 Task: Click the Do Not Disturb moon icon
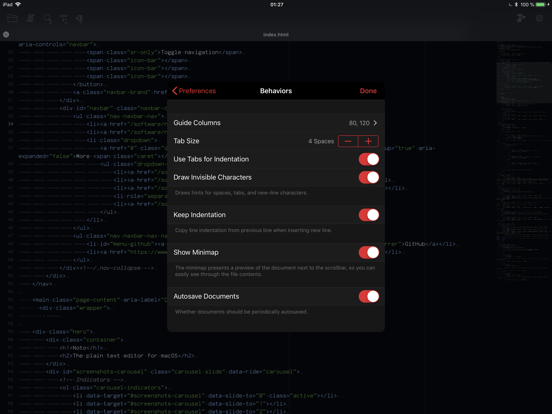tap(510, 5)
